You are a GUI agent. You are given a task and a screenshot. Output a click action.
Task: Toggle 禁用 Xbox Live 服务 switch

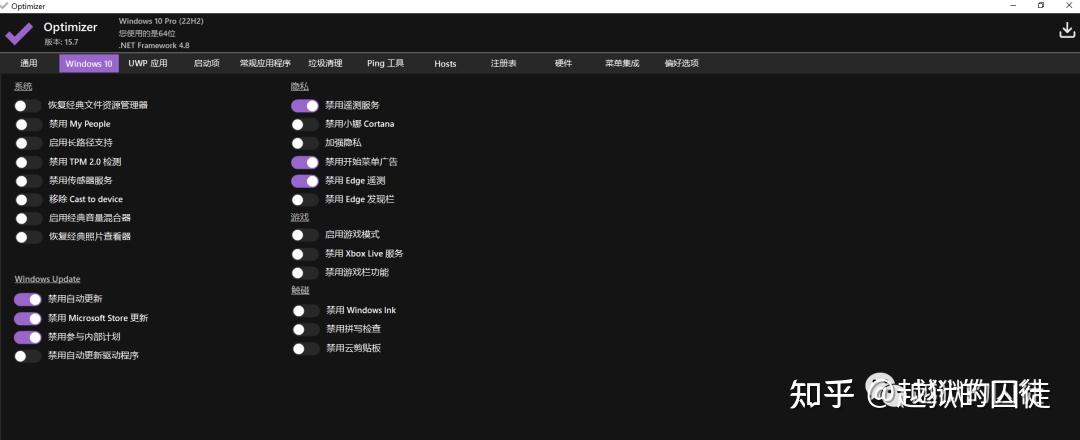(304, 253)
